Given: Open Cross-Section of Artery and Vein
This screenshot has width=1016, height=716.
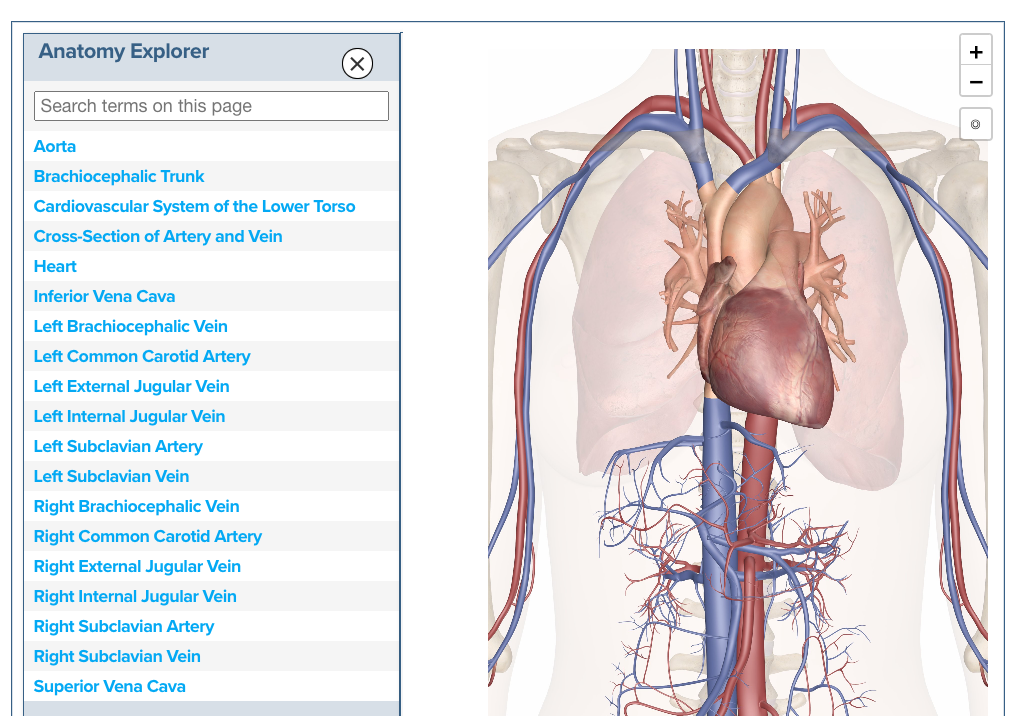Looking at the screenshot, I should [x=158, y=236].
